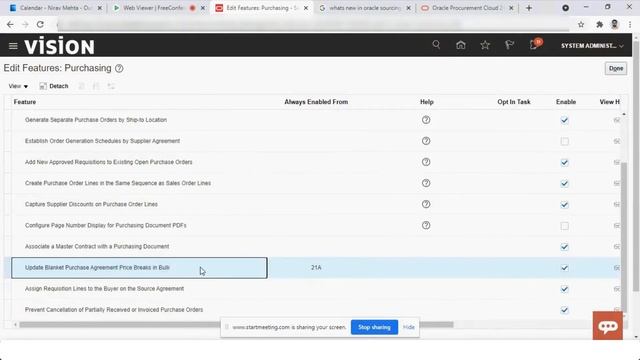Click the table horizontal scrollbar
The width and height of the screenshot is (640, 360).
pos(236,324)
